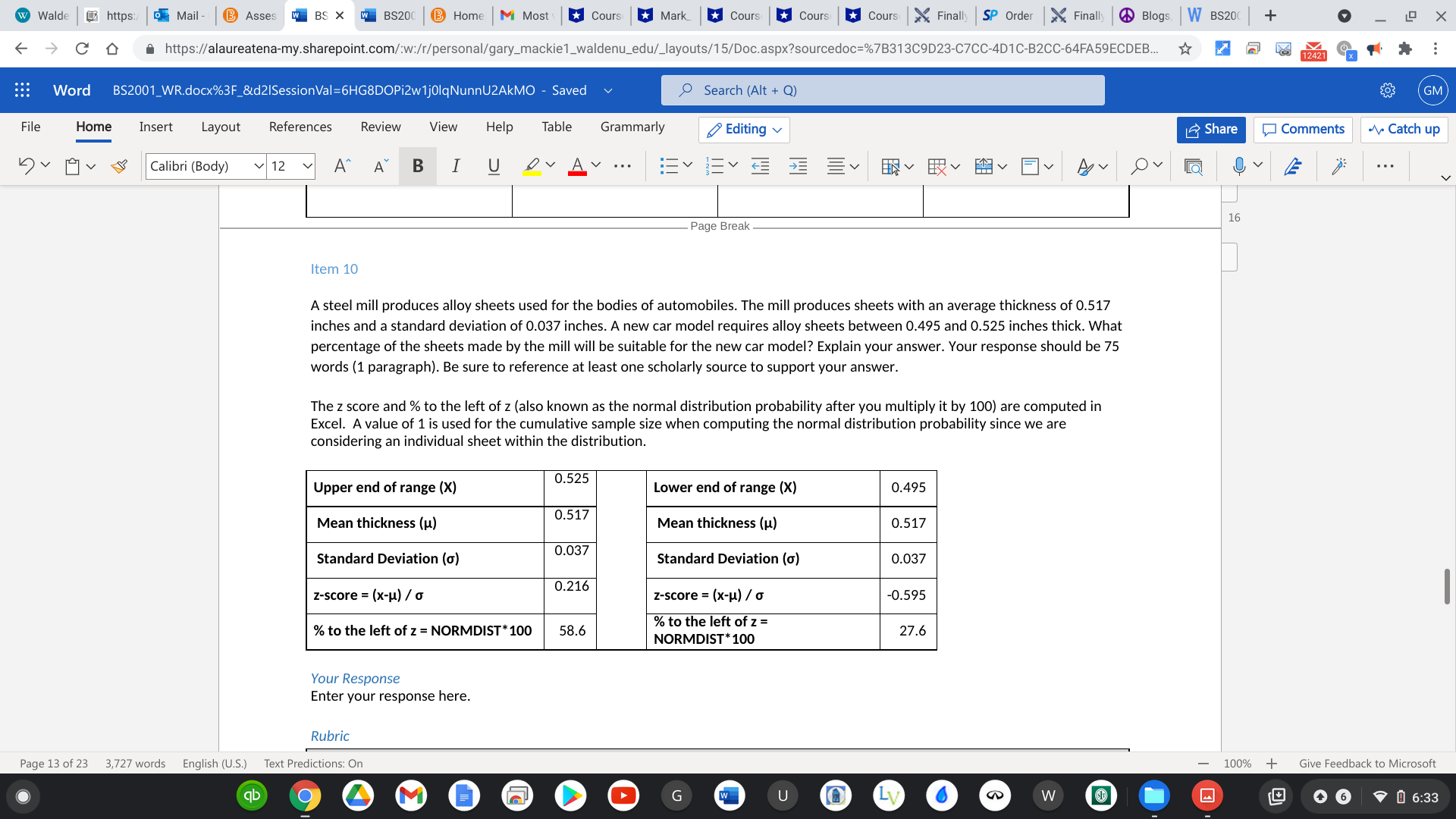The height and width of the screenshot is (819, 1456).
Task: Select the Format Painter brush icon
Action: (119, 166)
